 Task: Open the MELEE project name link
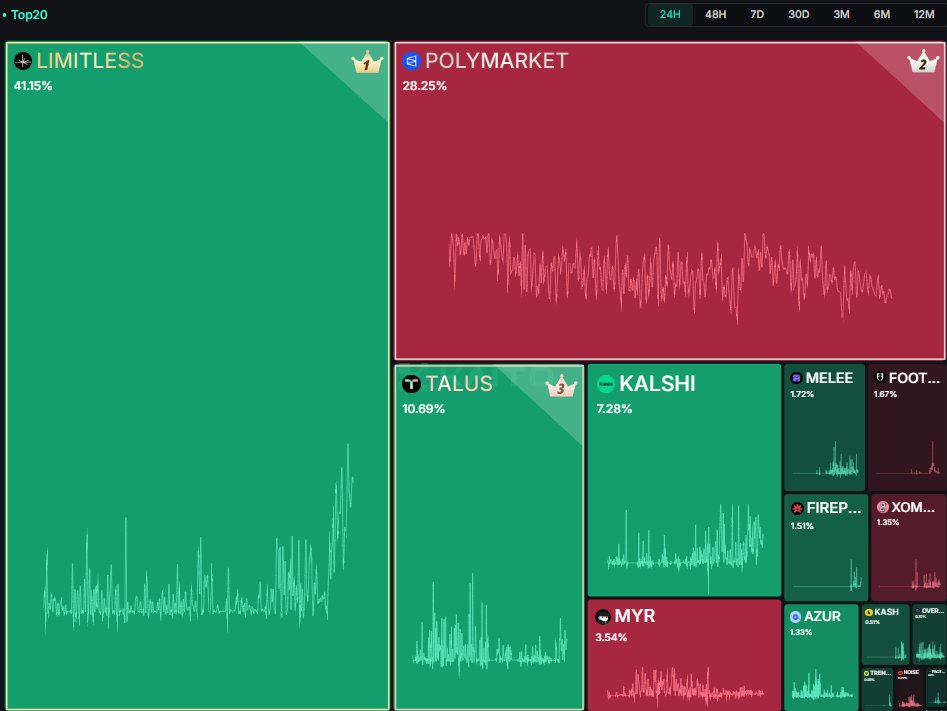(829, 378)
